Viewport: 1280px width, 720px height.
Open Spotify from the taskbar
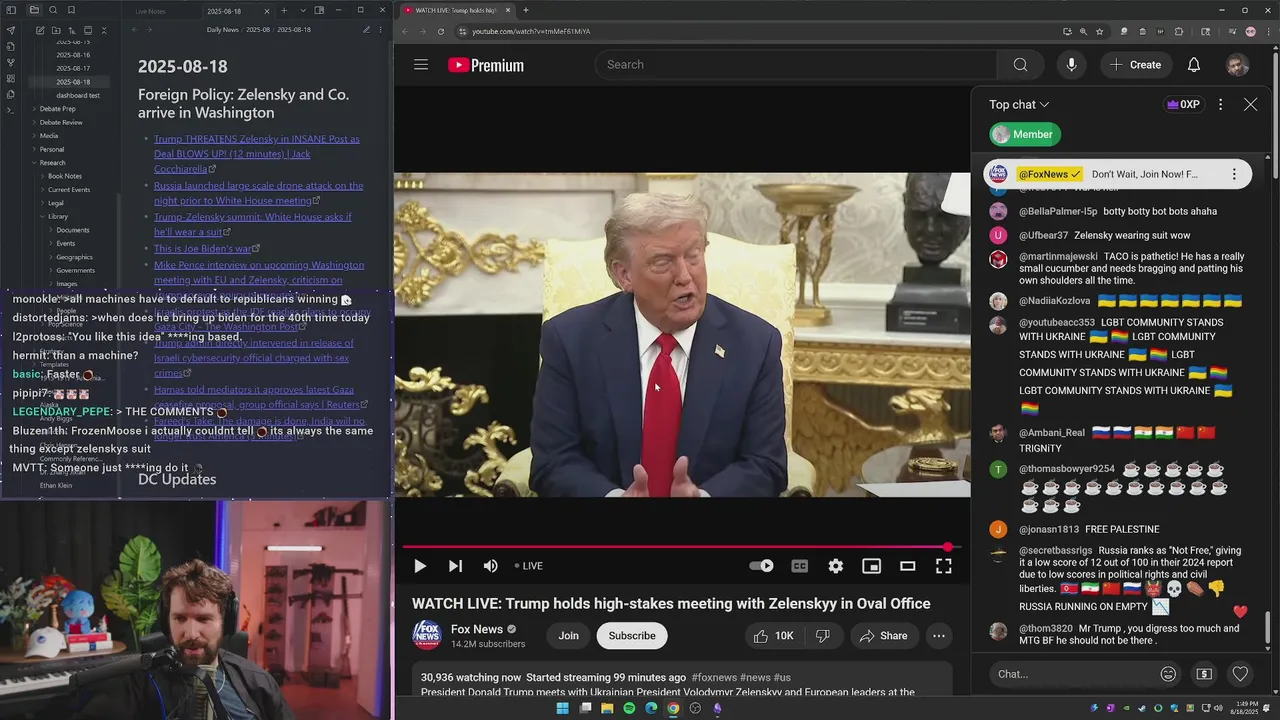(x=629, y=708)
